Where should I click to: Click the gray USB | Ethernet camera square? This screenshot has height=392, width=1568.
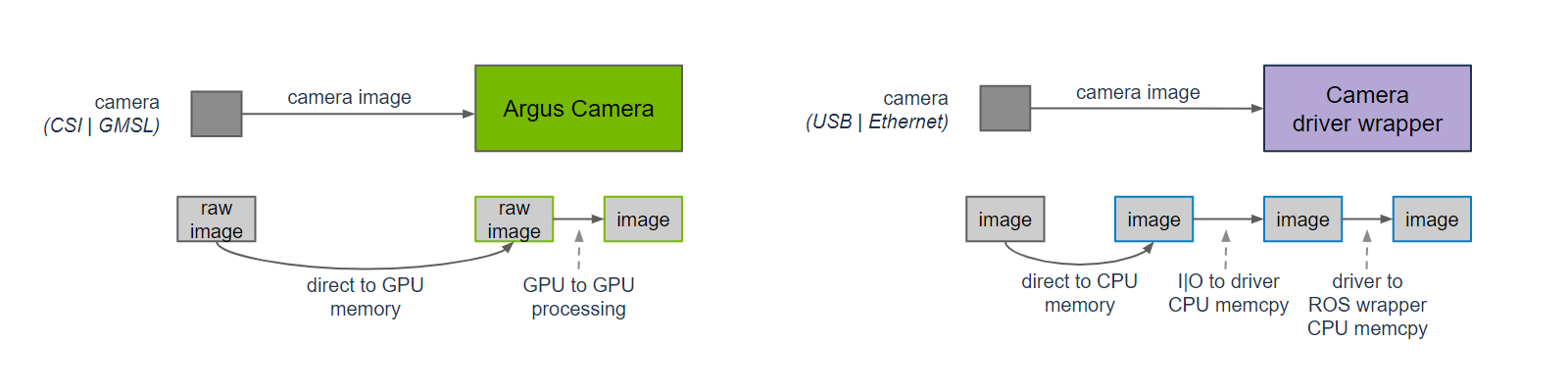click(x=1005, y=108)
